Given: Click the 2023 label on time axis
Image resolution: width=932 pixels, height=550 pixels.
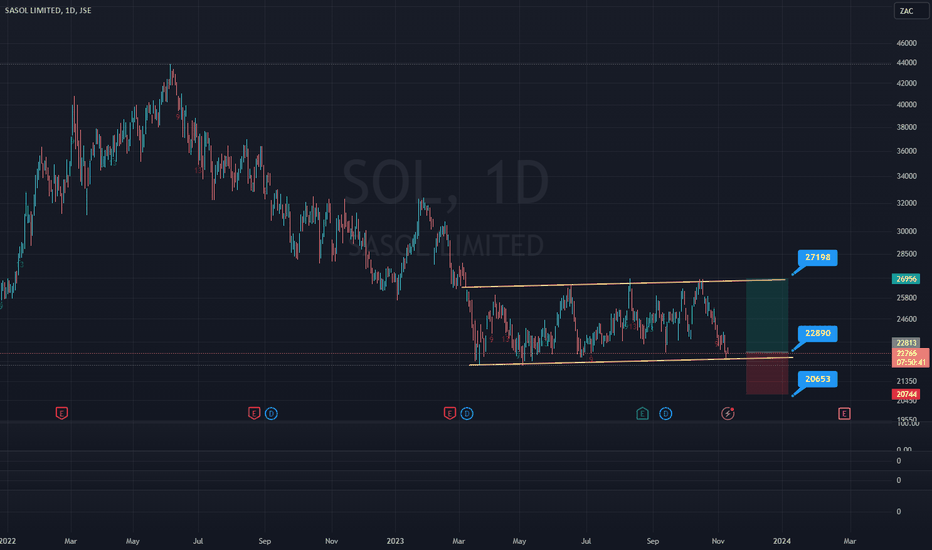Looking at the screenshot, I should pos(395,541).
